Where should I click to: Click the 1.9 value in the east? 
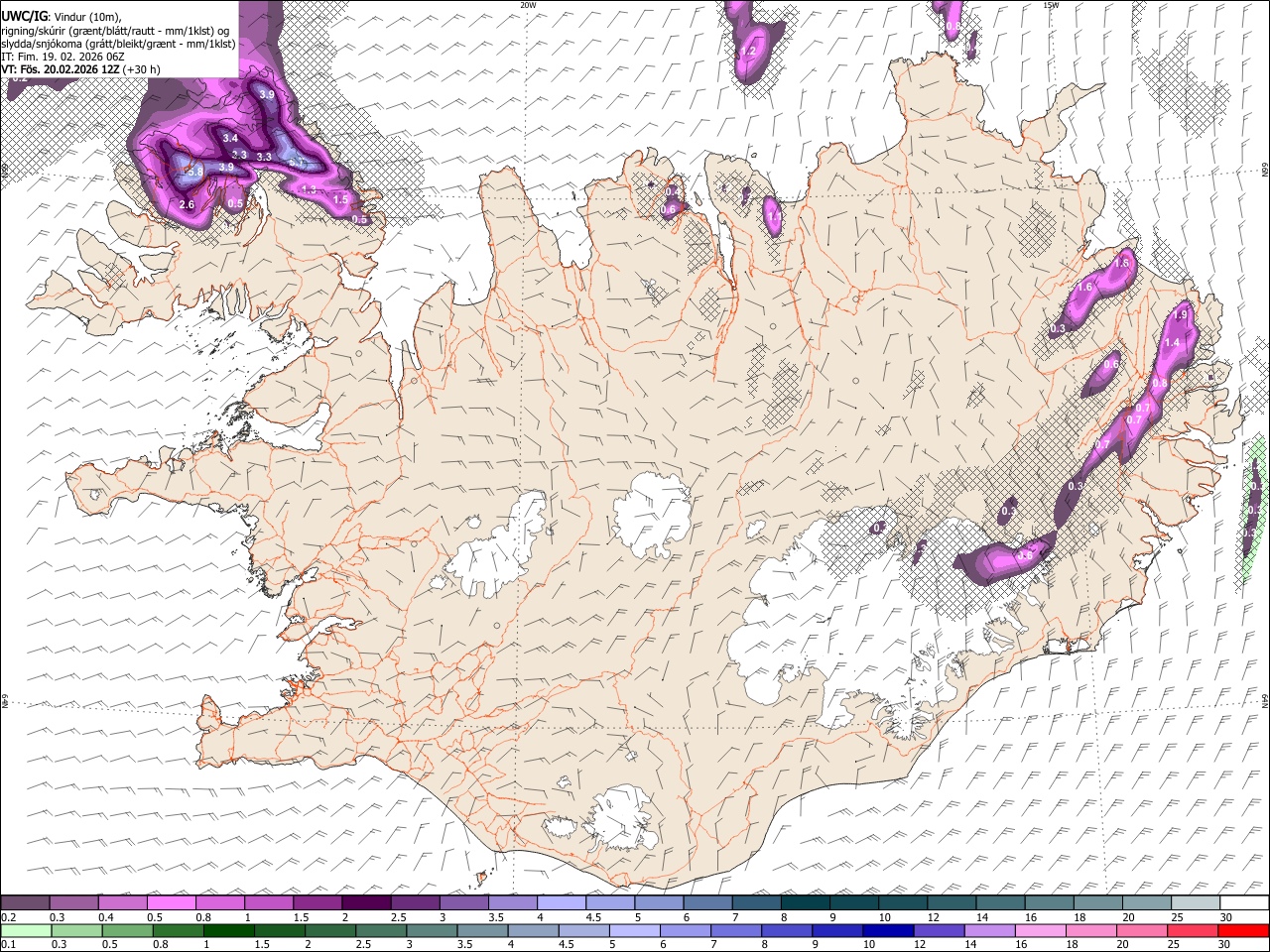point(1180,314)
